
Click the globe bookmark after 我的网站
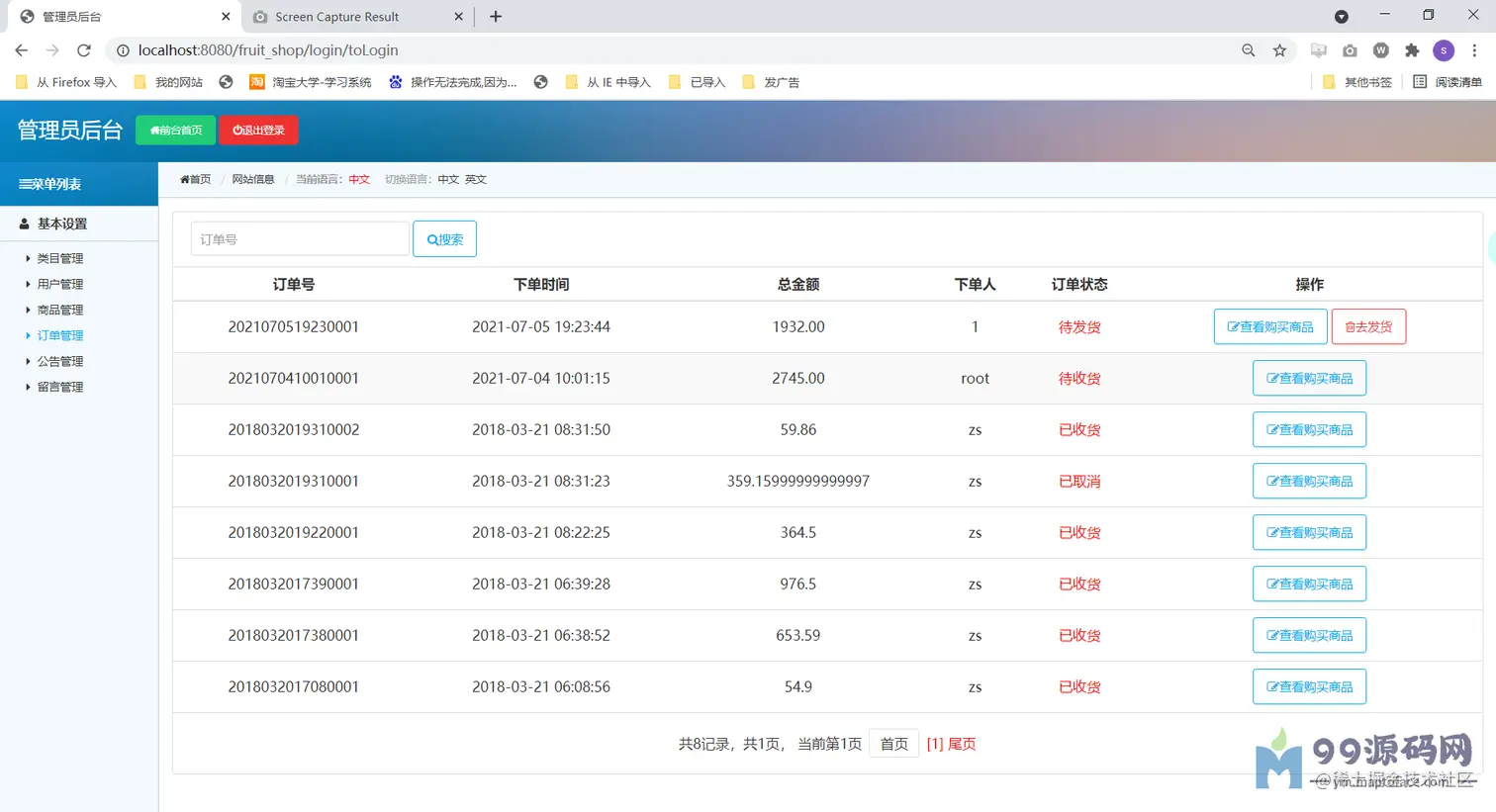coord(226,82)
